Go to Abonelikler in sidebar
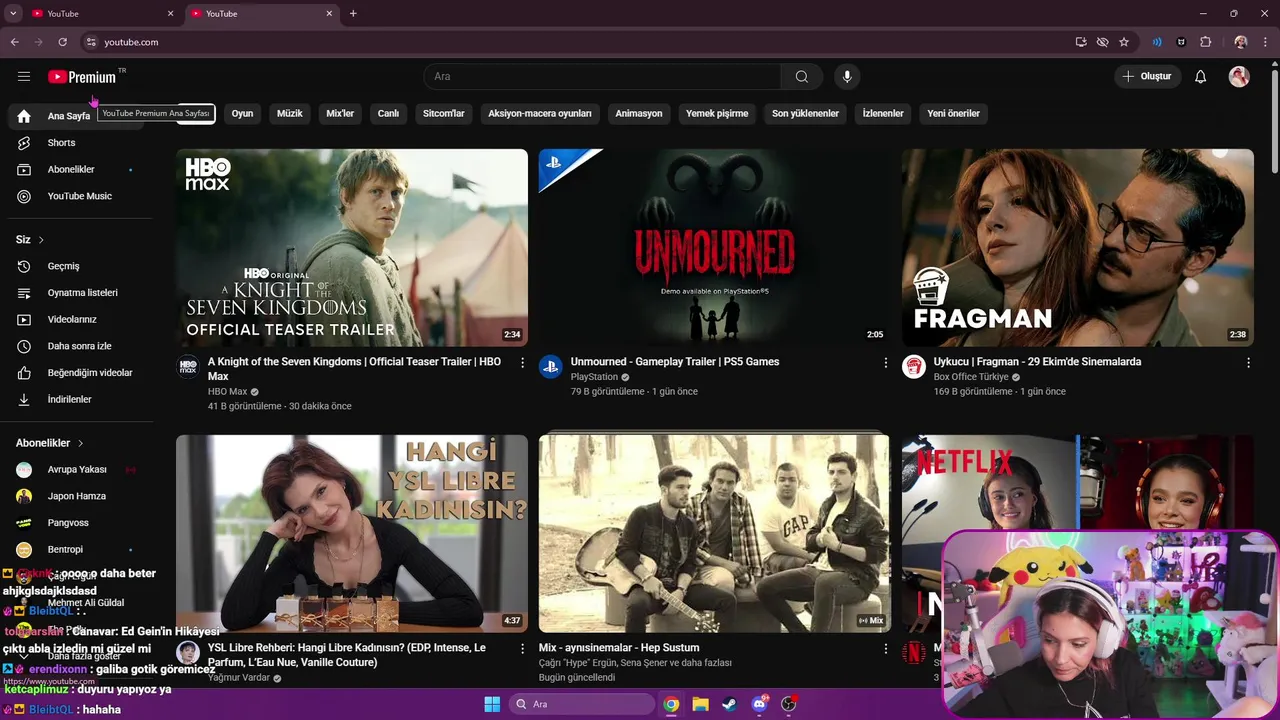 [76, 170]
